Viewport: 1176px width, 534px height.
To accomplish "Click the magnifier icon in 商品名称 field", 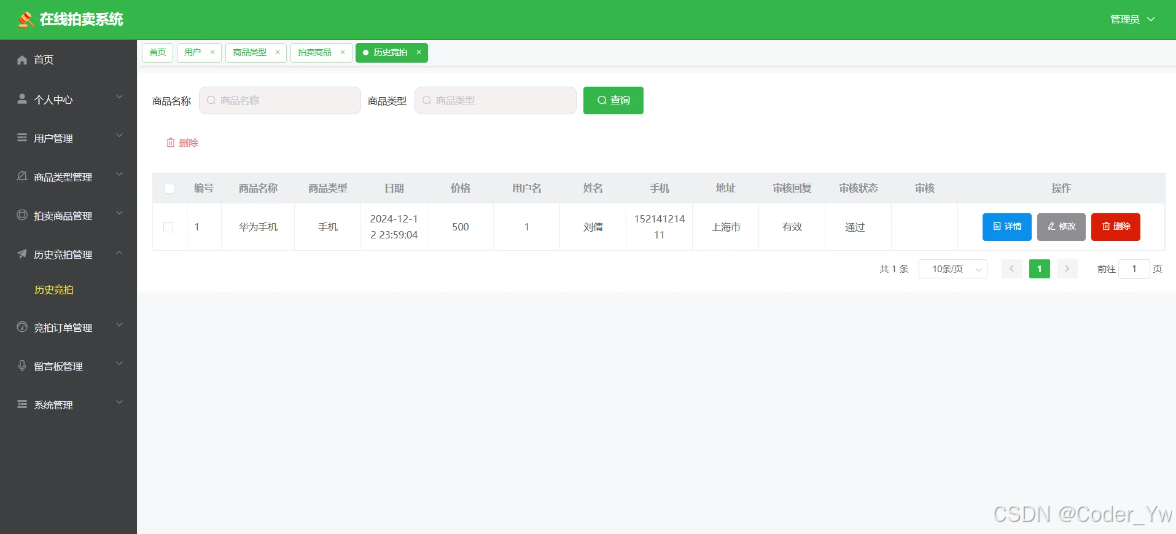I will click(212, 100).
